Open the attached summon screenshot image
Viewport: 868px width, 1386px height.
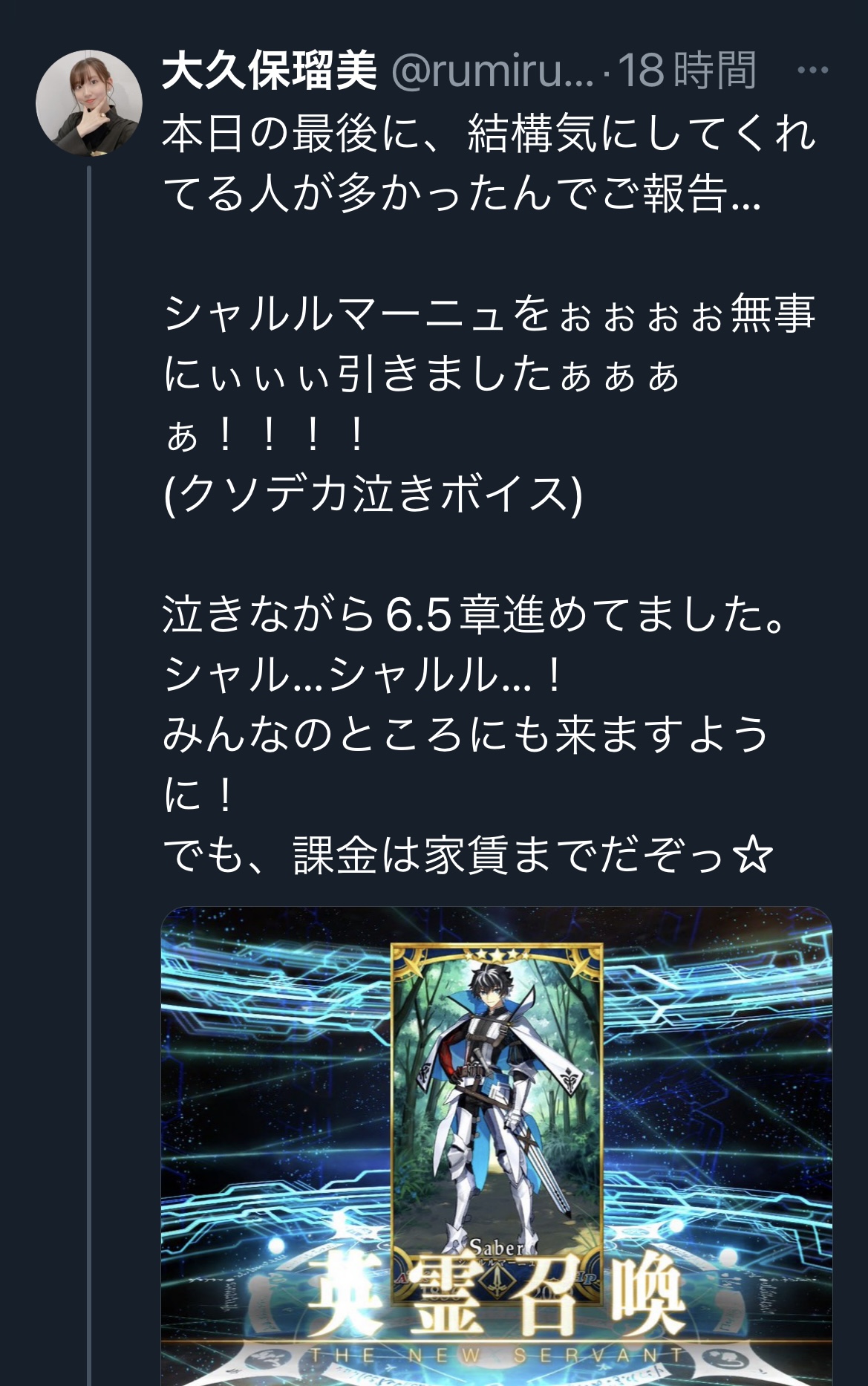tap(497, 1146)
